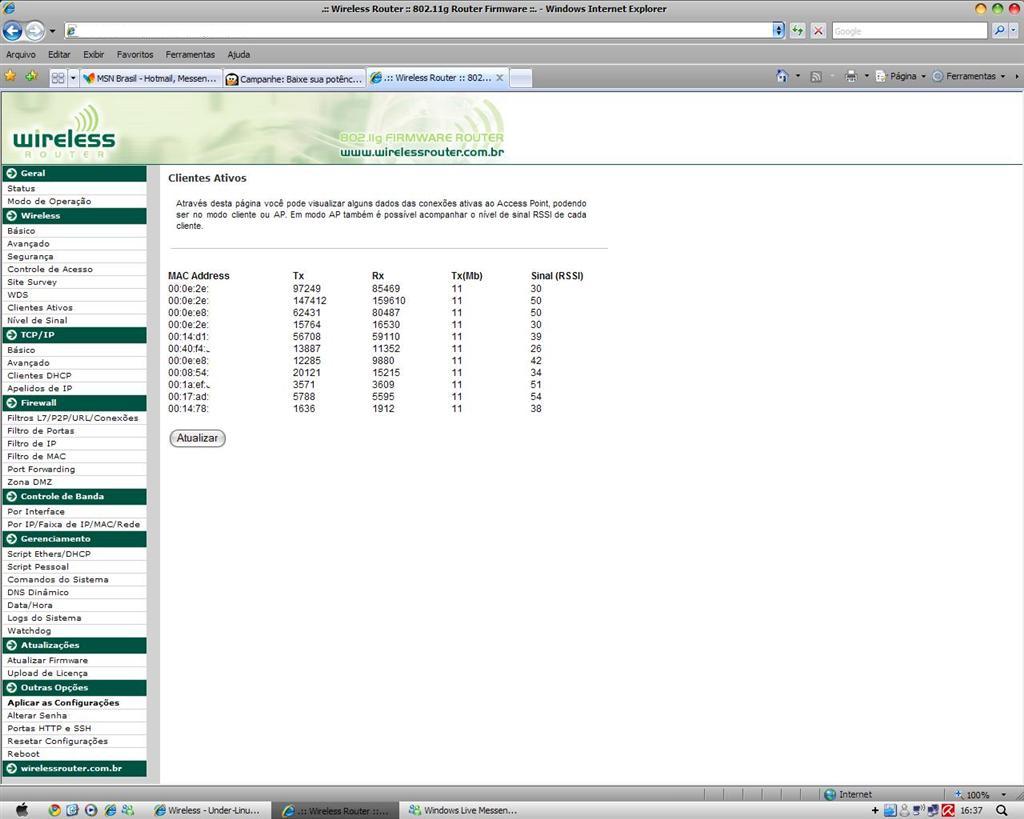Click the Reboot link
Screen dimensions: 1024x819
[24, 754]
